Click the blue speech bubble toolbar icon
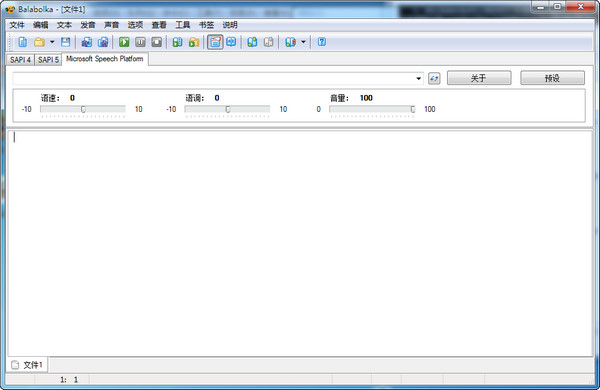Image resolution: width=600 pixels, height=390 pixels. [x=231, y=42]
